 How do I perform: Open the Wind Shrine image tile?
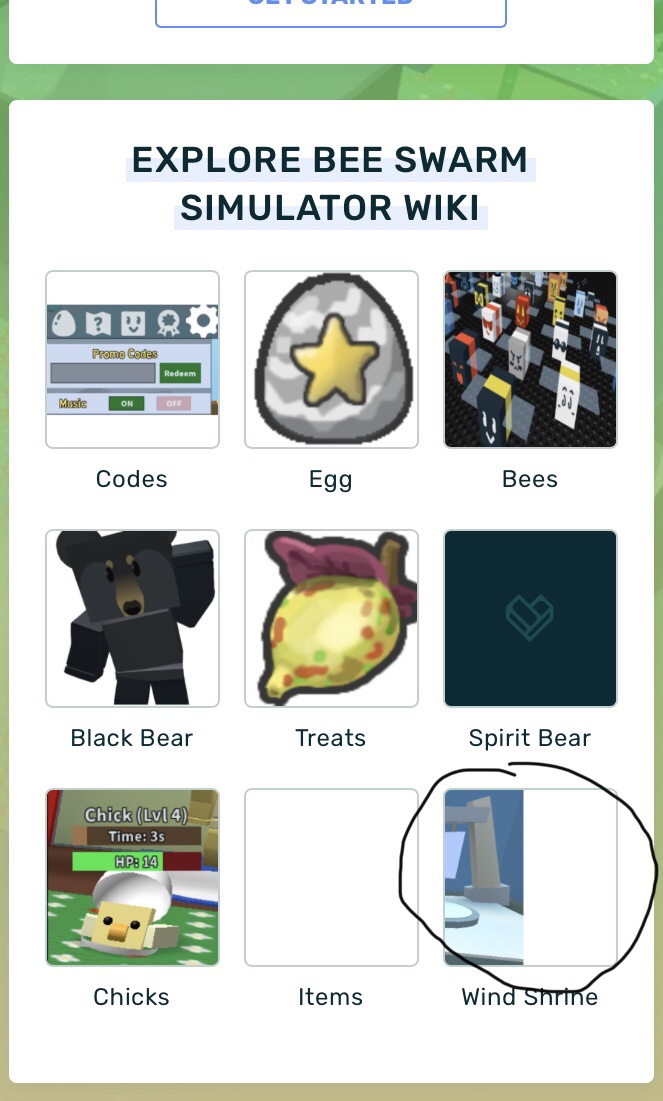[x=530, y=877]
